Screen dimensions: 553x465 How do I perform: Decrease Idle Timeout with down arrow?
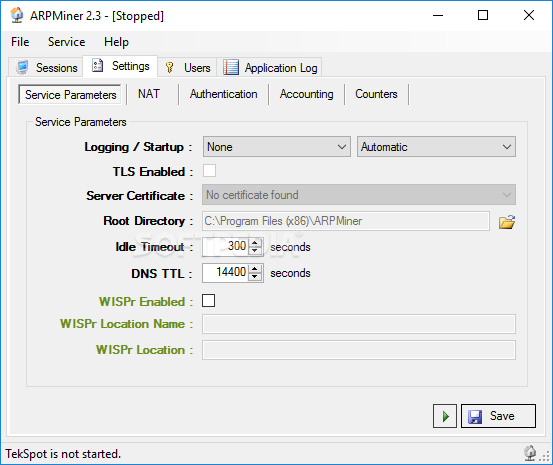pos(255,251)
